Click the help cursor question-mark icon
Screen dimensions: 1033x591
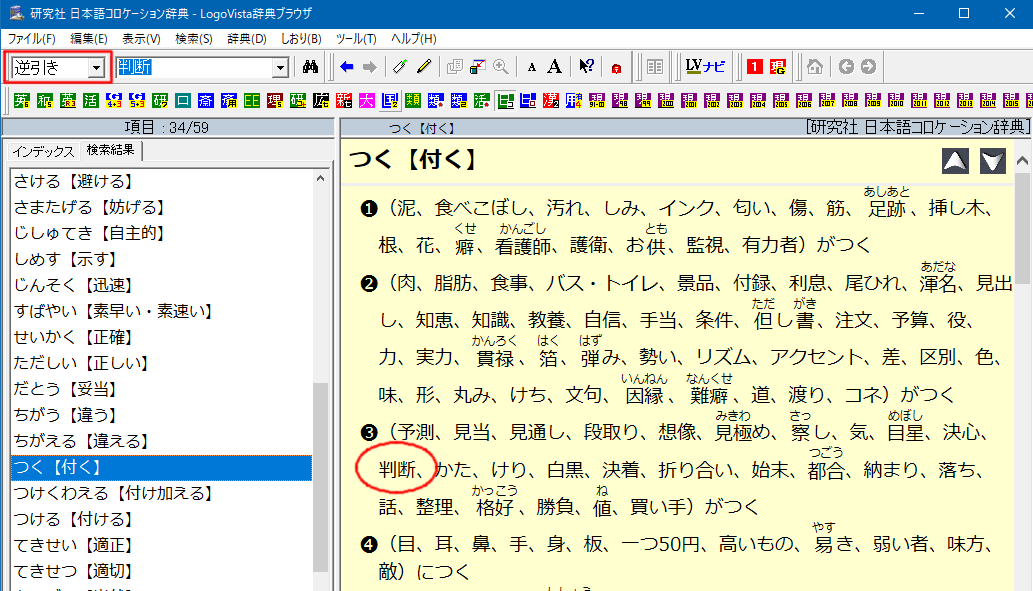pos(586,67)
